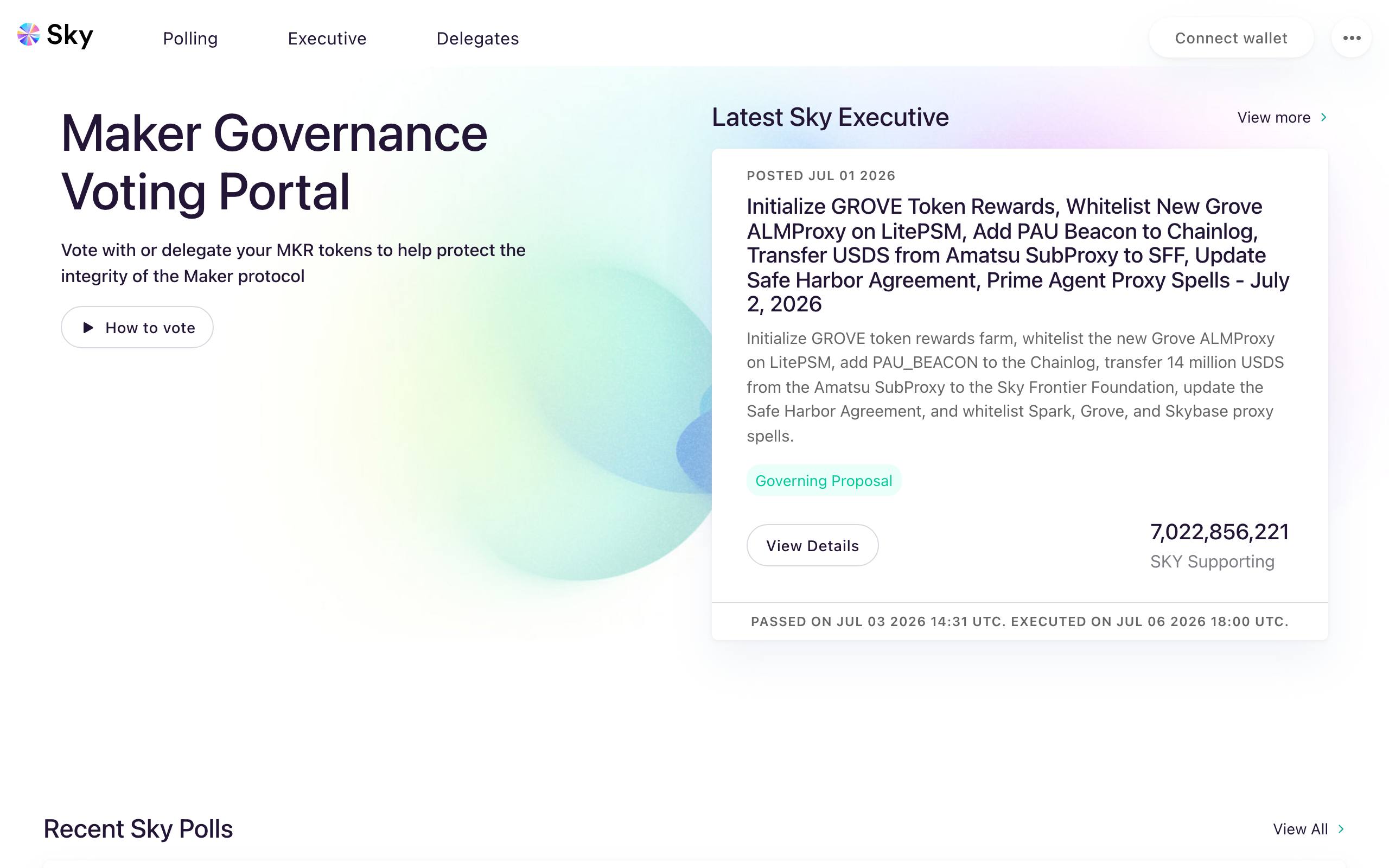Click the 7,022,856,221 supporting amount
The image size is (1389, 868).
click(x=1220, y=532)
